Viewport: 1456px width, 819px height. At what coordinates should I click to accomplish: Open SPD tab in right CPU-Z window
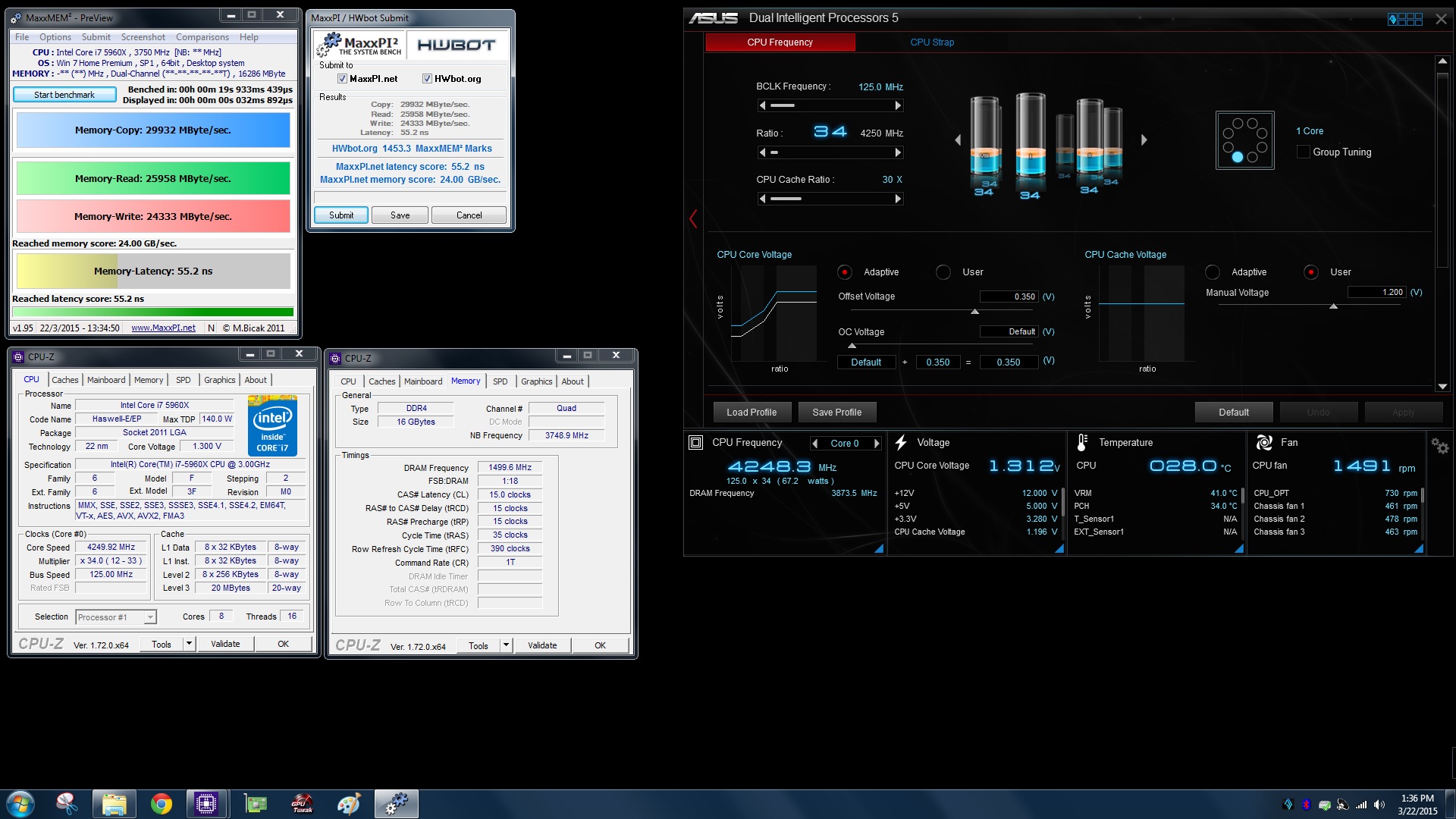coord(500,381)
